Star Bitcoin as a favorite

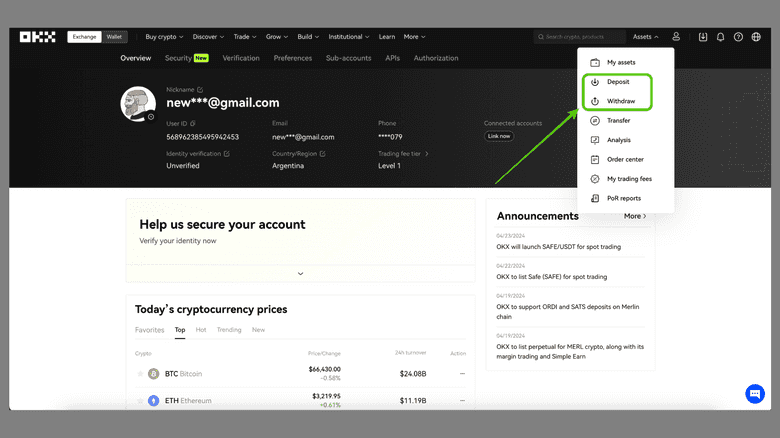click(x=140, y=374)
